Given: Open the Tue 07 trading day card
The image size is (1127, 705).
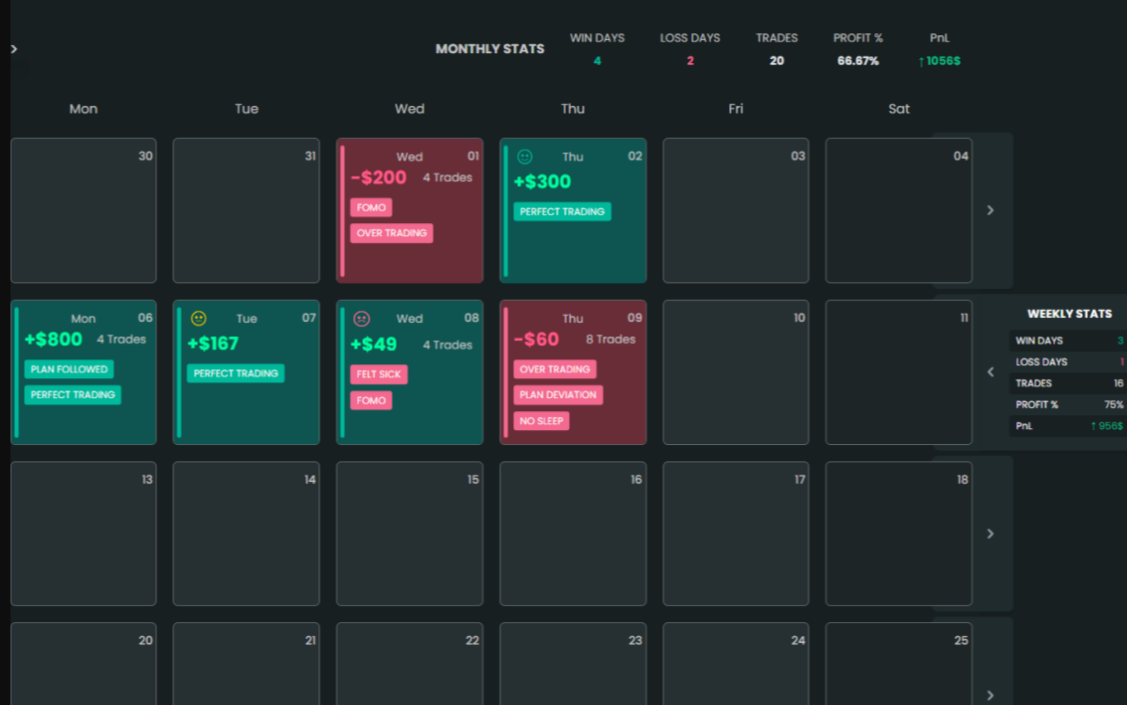Looking at the screenshot, I should [247, 372].
